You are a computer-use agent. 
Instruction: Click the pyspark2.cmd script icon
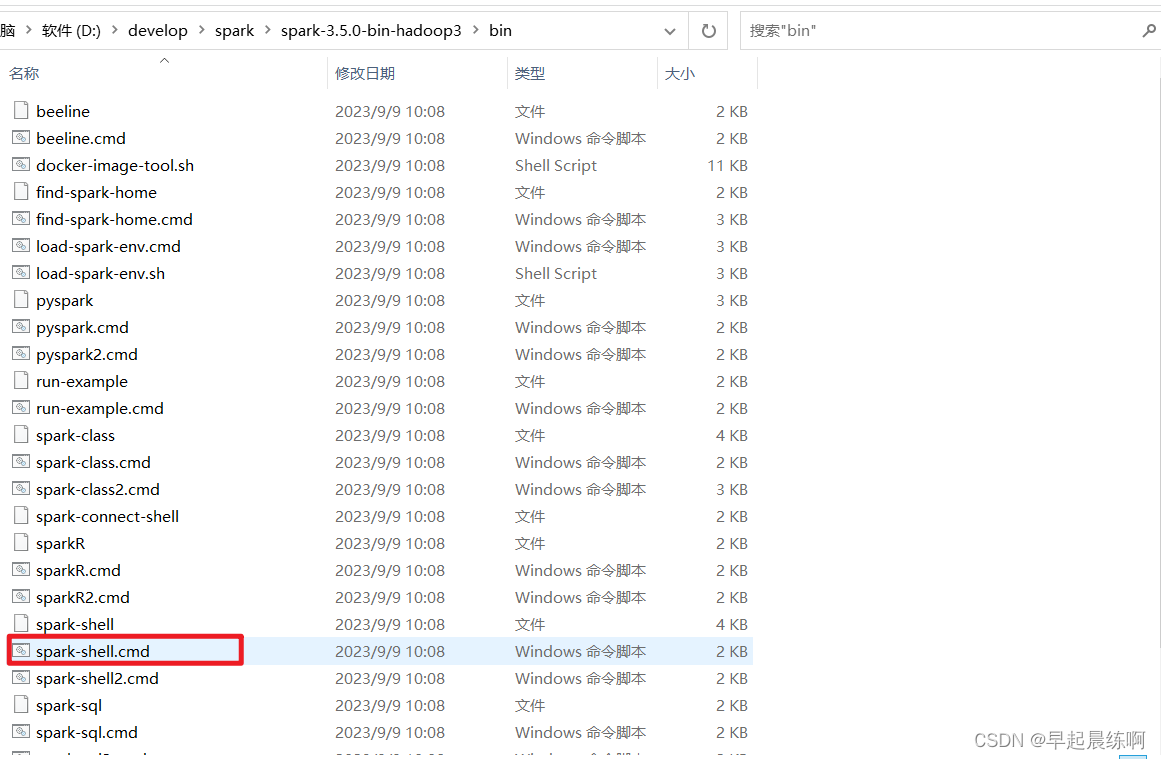click(x=21, y=354)
